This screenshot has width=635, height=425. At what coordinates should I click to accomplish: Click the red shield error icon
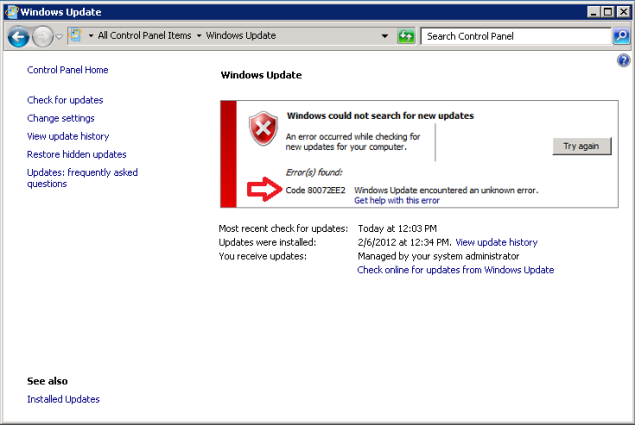263,128
